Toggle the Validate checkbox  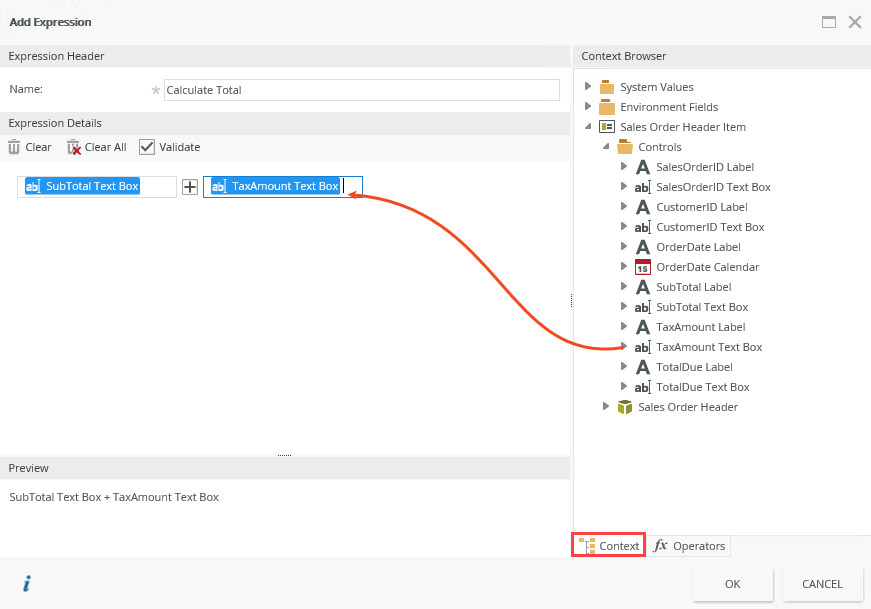(x=147, y=147)
